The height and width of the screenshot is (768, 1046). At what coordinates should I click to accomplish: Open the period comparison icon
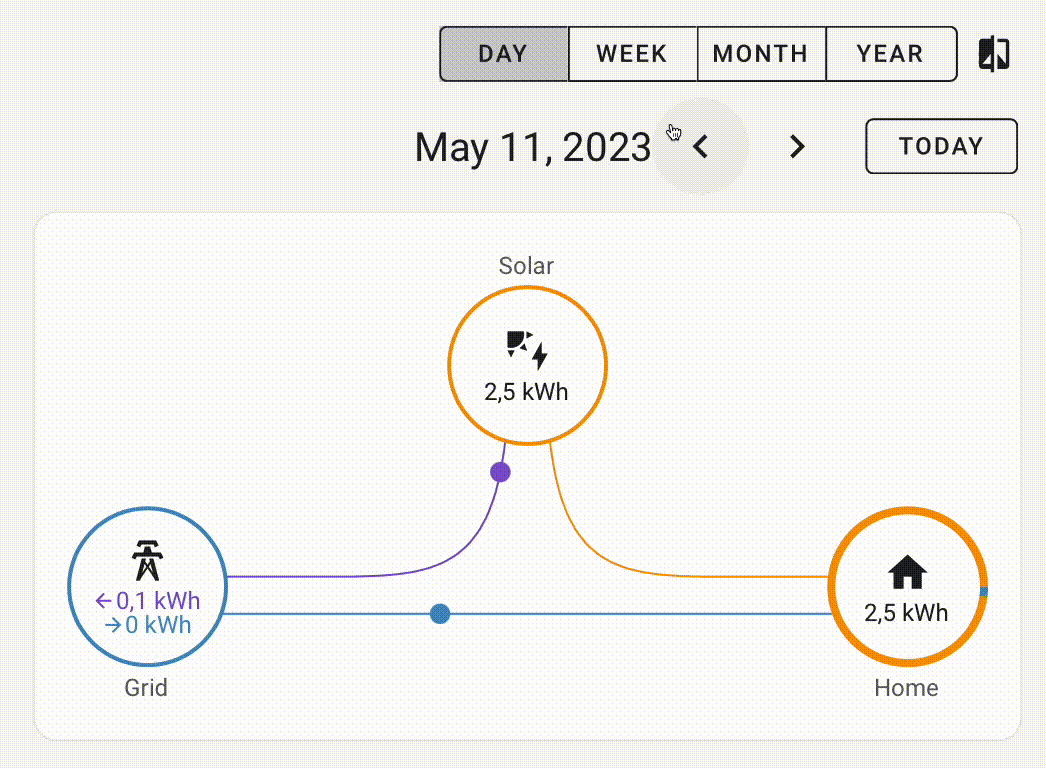(993, 54)
